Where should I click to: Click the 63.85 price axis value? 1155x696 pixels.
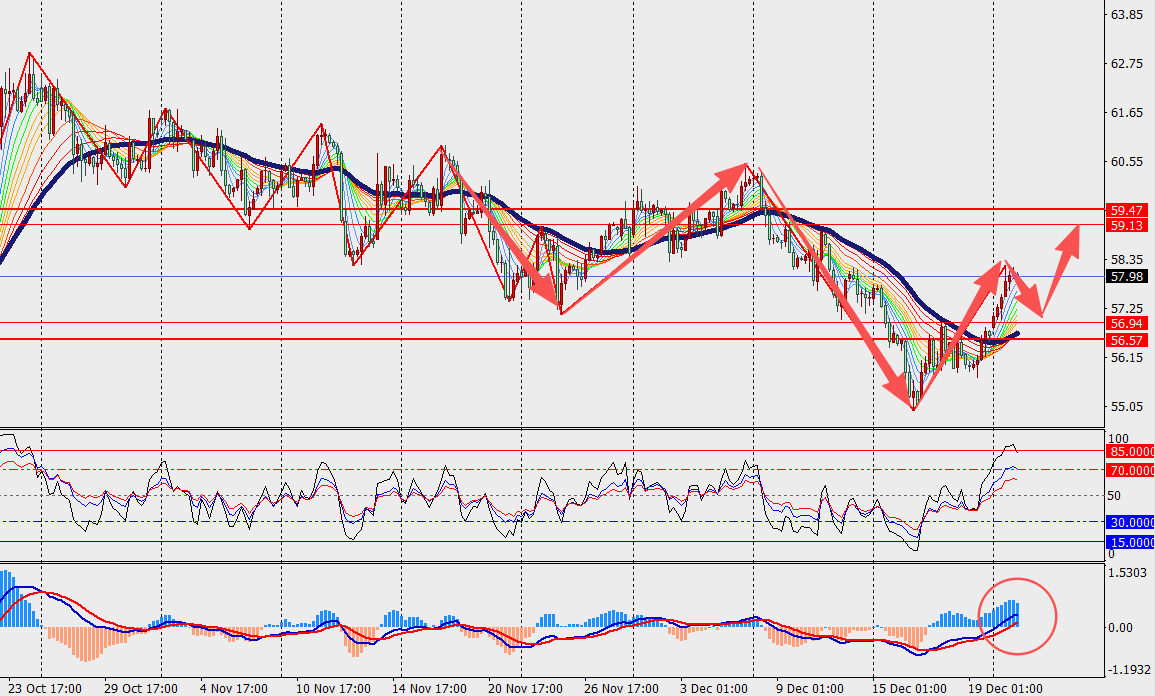pyautogui.click(x=1128, y=15)
